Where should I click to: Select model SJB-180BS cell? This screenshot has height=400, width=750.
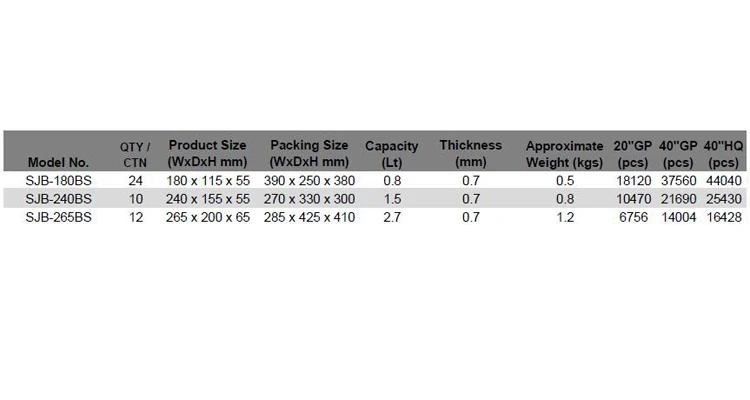(58, 181)
